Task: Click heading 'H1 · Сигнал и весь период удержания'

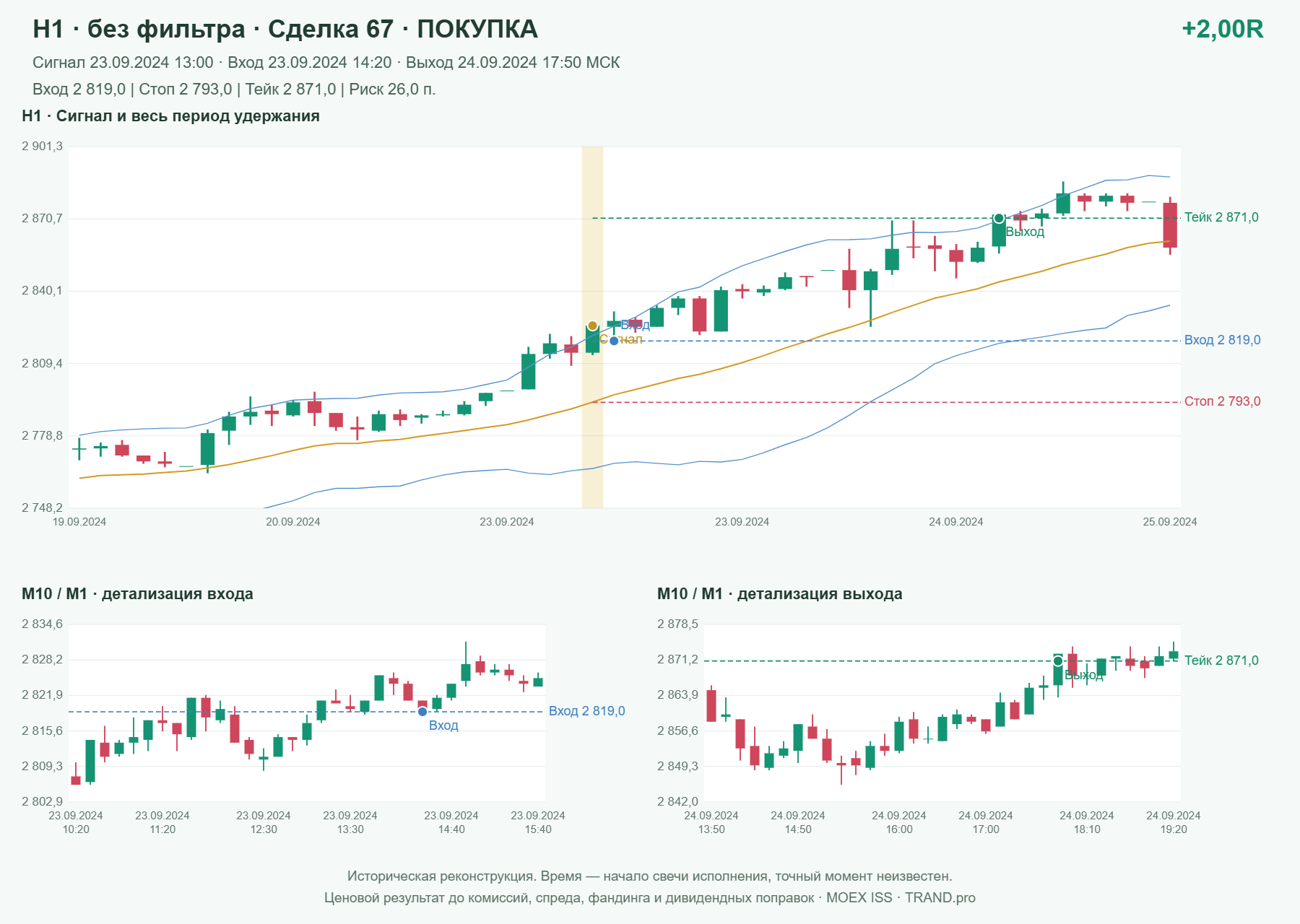Action: [x=170, y=116]
